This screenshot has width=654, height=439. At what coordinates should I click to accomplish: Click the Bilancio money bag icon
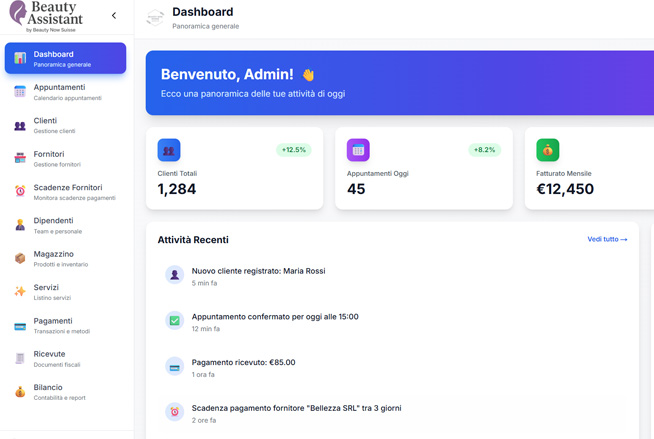20,392
